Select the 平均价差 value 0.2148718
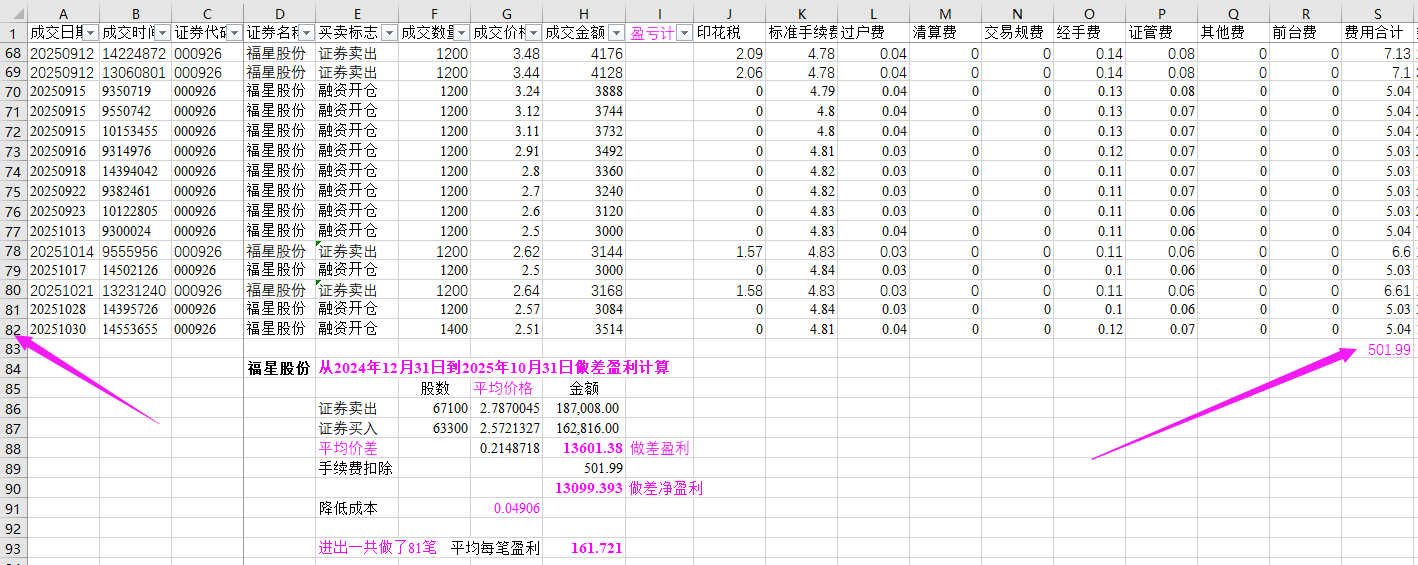 (506, 448)
